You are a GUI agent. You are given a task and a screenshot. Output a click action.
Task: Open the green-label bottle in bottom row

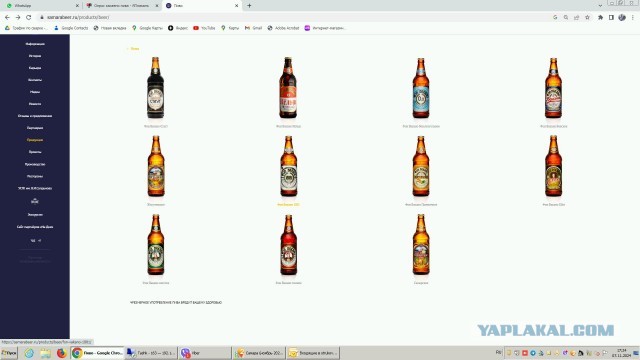pyautogui.click(x=156, y=244)
